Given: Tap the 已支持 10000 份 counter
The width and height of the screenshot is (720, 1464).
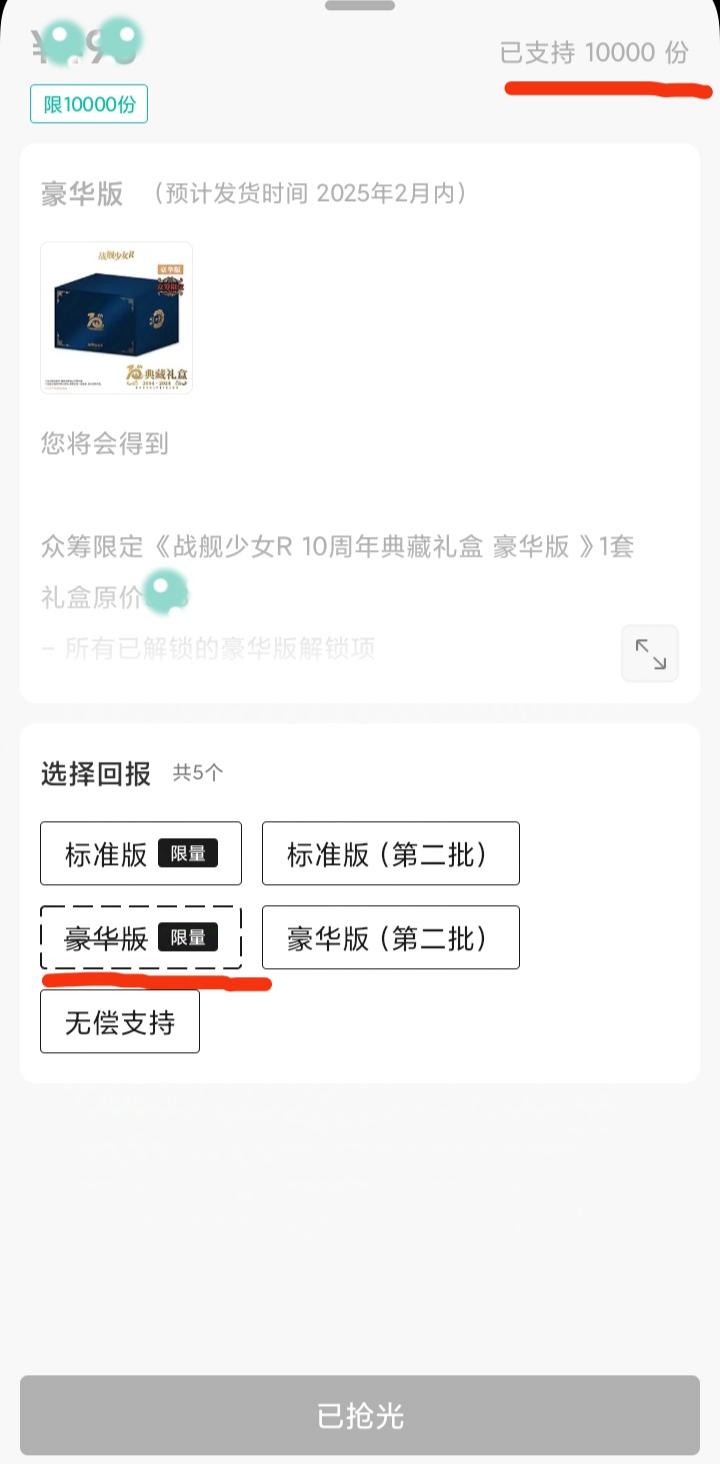Looking at the screenshot, I should click(594, 52).
